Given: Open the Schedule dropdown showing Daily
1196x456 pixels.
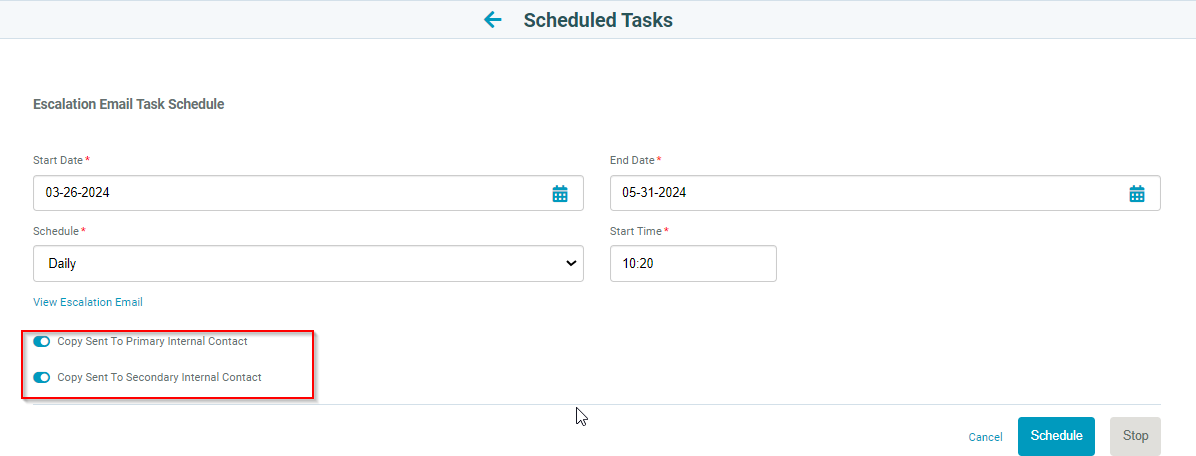Looking at the screenshot, I should (309, 264).
